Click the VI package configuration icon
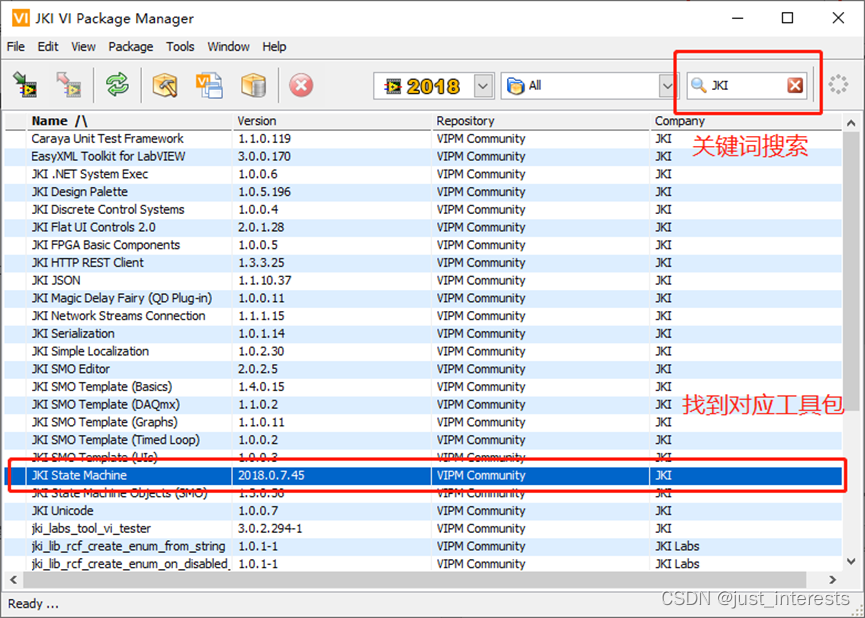 pos(210,85)
